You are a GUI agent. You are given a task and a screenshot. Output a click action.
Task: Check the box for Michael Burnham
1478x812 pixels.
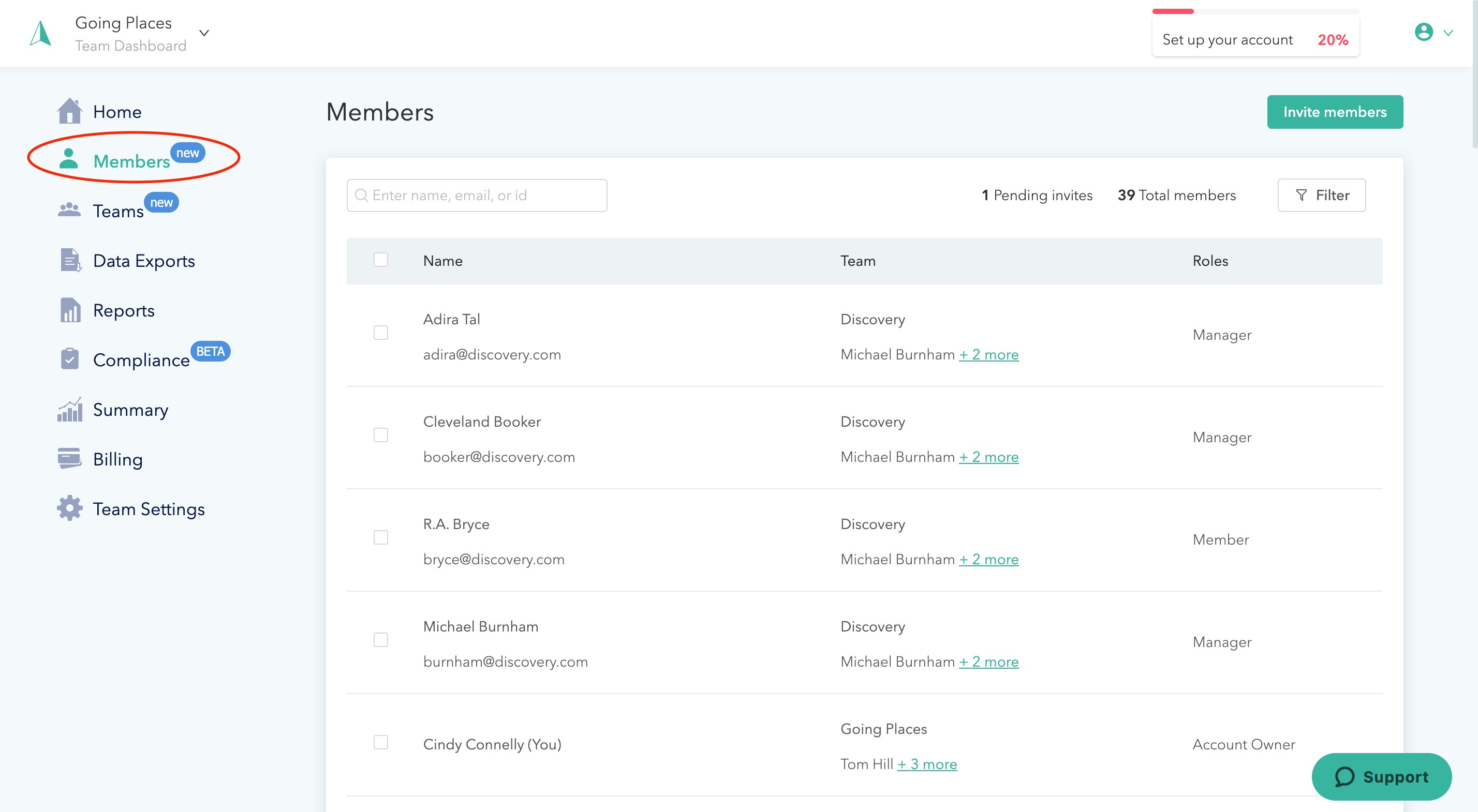(381, 640)
